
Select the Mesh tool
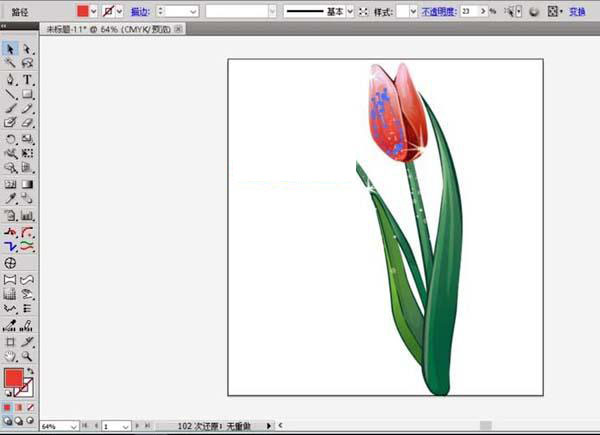[x=10, y=184]
